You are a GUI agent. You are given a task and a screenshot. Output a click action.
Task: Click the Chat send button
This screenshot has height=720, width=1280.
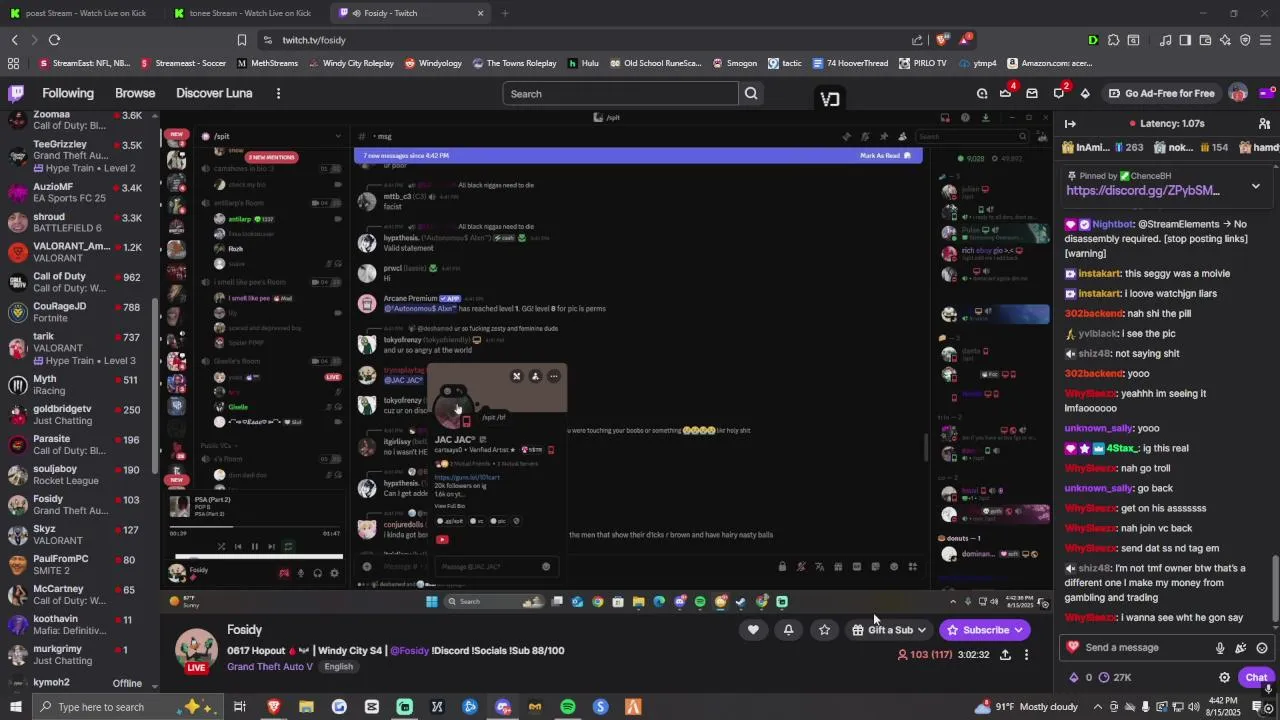(x=1256, y=677)
